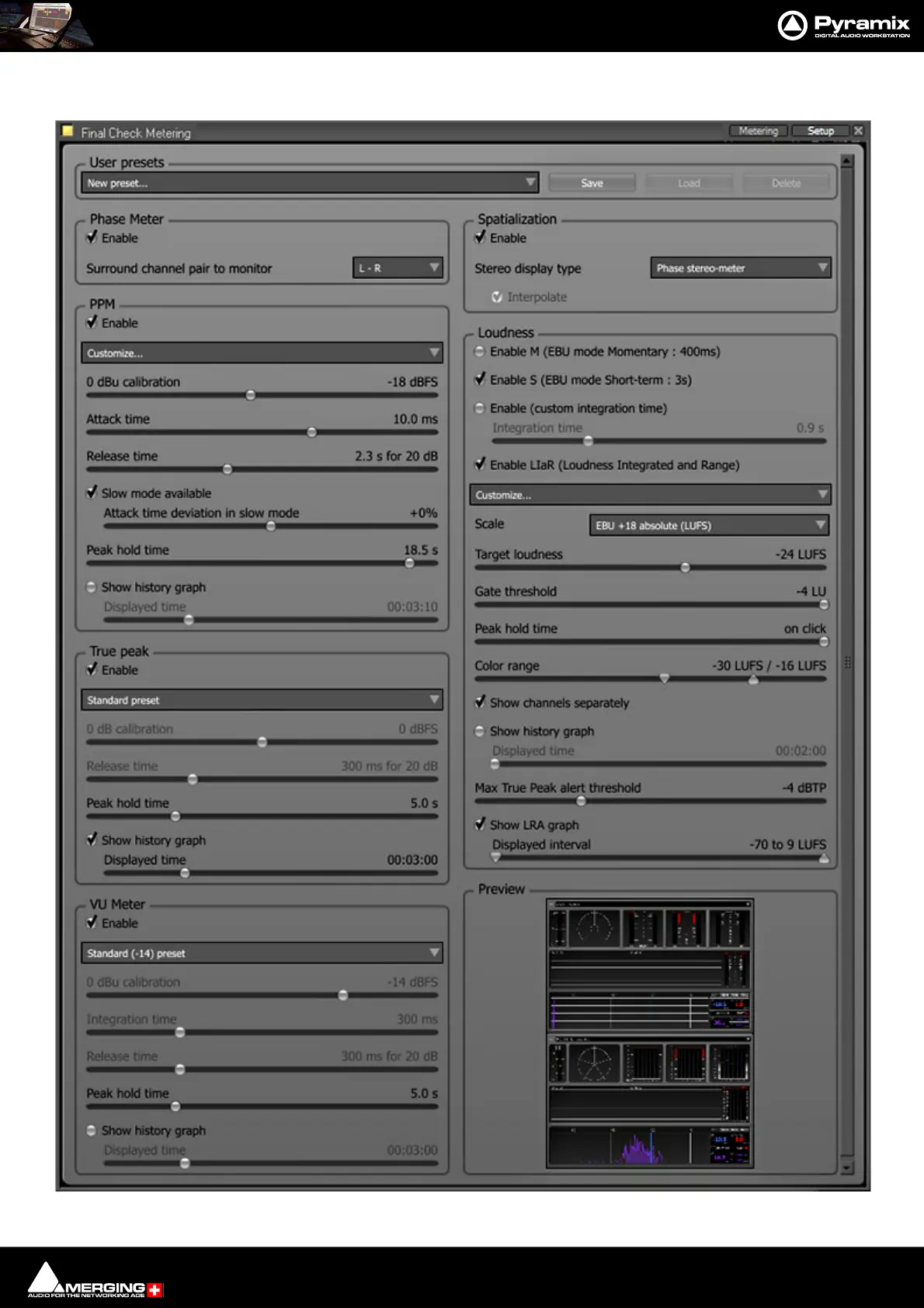Viewport: 924px width, 1308px height.
Task: Toggle Slow mode available checkbox
Action: point(92,492)
